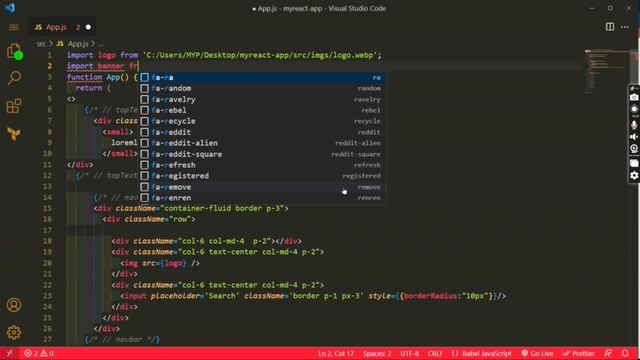The width and height of the screenshot is (640, 360).
Task: Select the fa-ravelry suggestion
Action: click(x=262, y=100)
